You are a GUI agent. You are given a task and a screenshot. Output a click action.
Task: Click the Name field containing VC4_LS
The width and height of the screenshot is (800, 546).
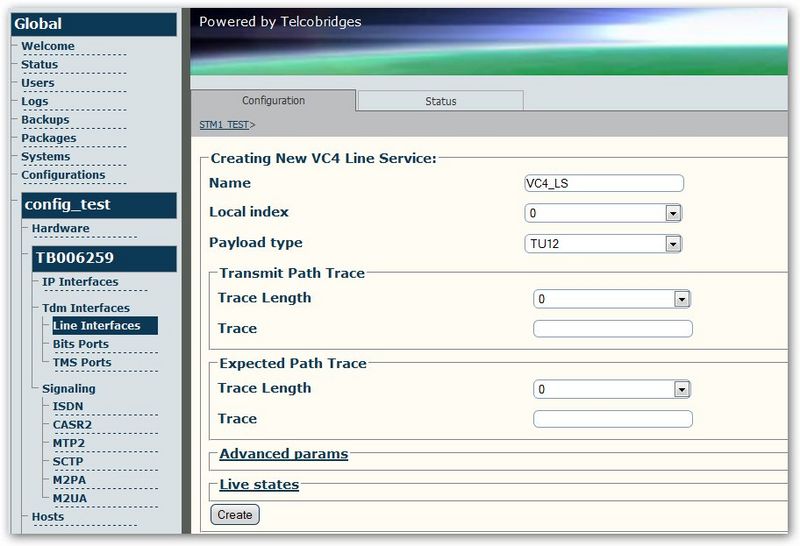click(x=604, y=183)
